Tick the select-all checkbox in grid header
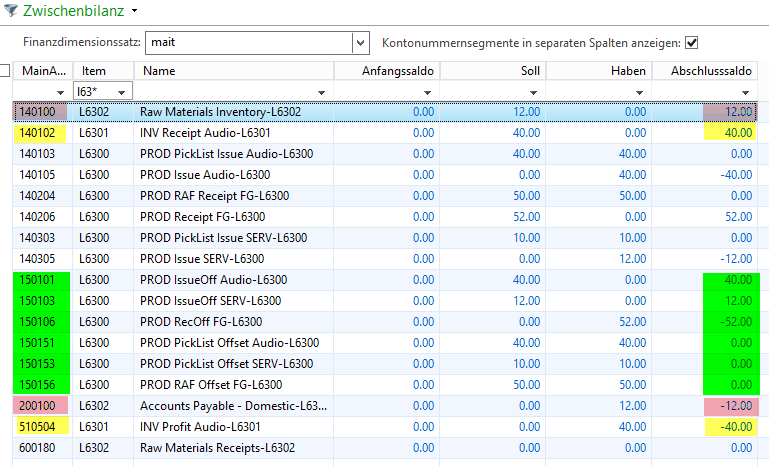 [x=5, y=70]
